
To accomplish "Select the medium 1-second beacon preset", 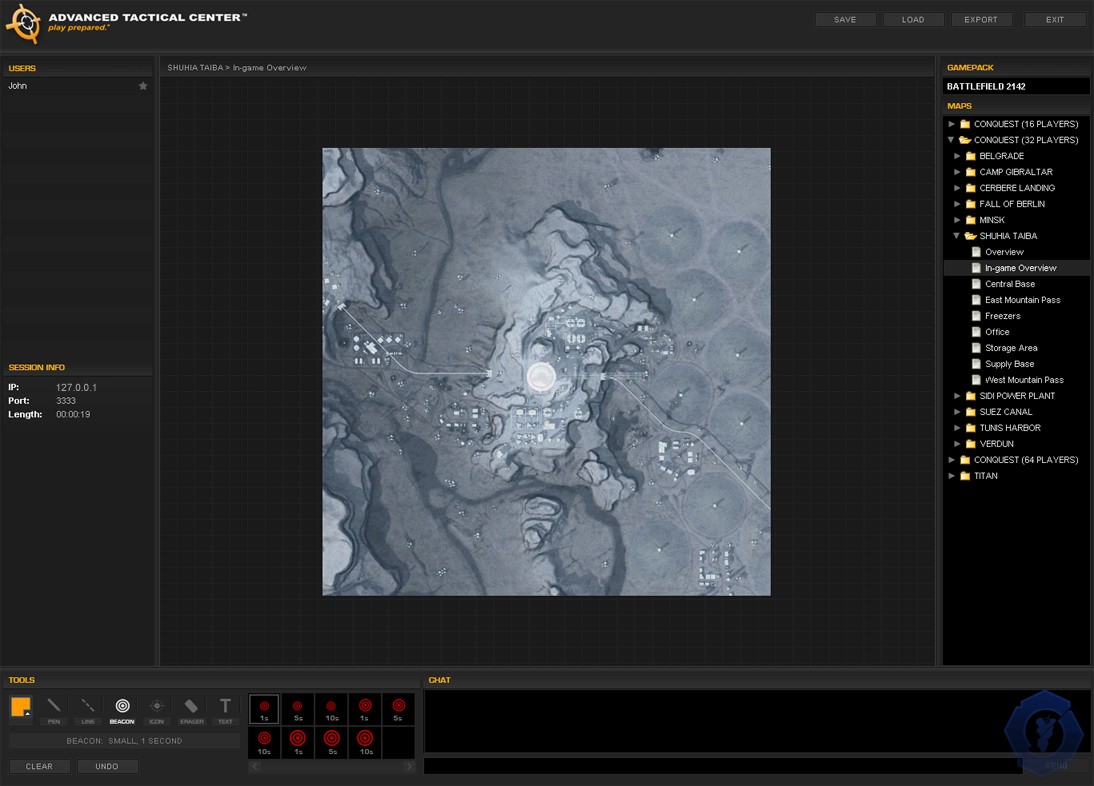I will pos(365,709).
